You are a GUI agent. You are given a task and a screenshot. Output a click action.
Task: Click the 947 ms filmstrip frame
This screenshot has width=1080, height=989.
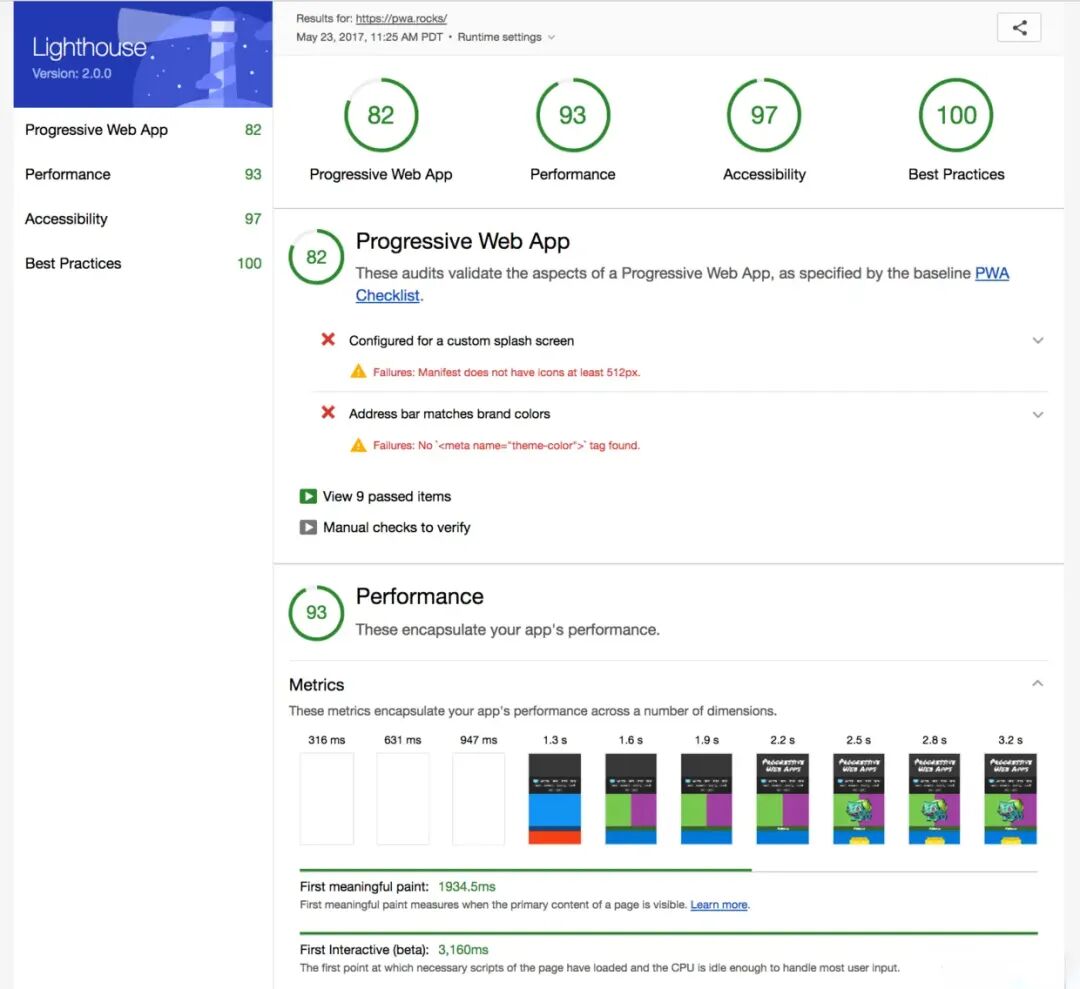click(479, 798)
